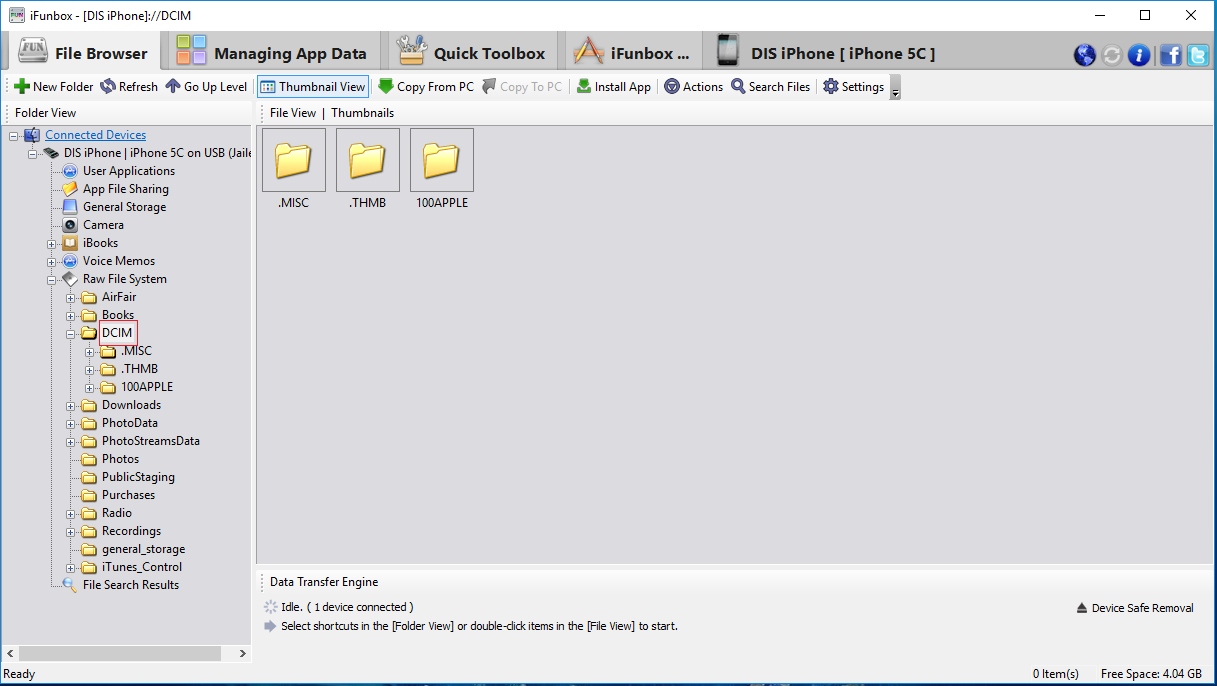Click the New Folder toolbar button
This screenshot has height=686, width=1217.
click(53, 87)
